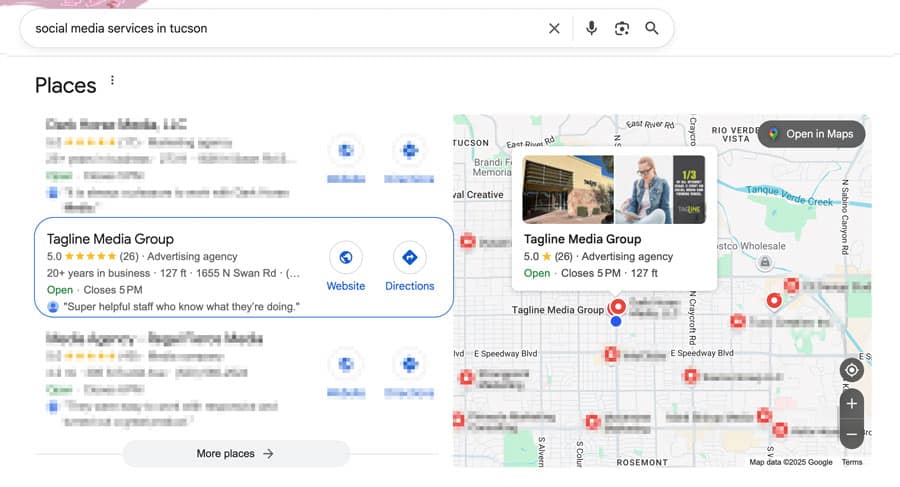
Task: View Tagline woman reading photo
Action: [x=643, y=190]
